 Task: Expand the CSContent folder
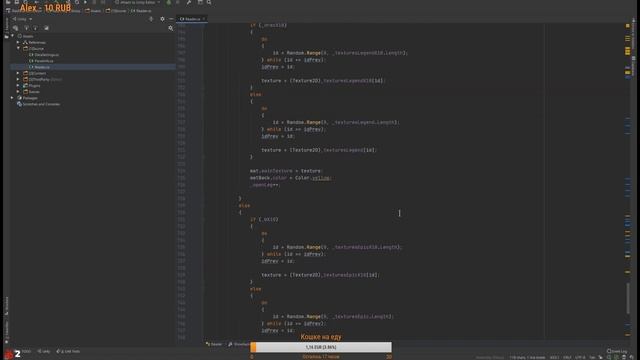click(x=18, y=73)
